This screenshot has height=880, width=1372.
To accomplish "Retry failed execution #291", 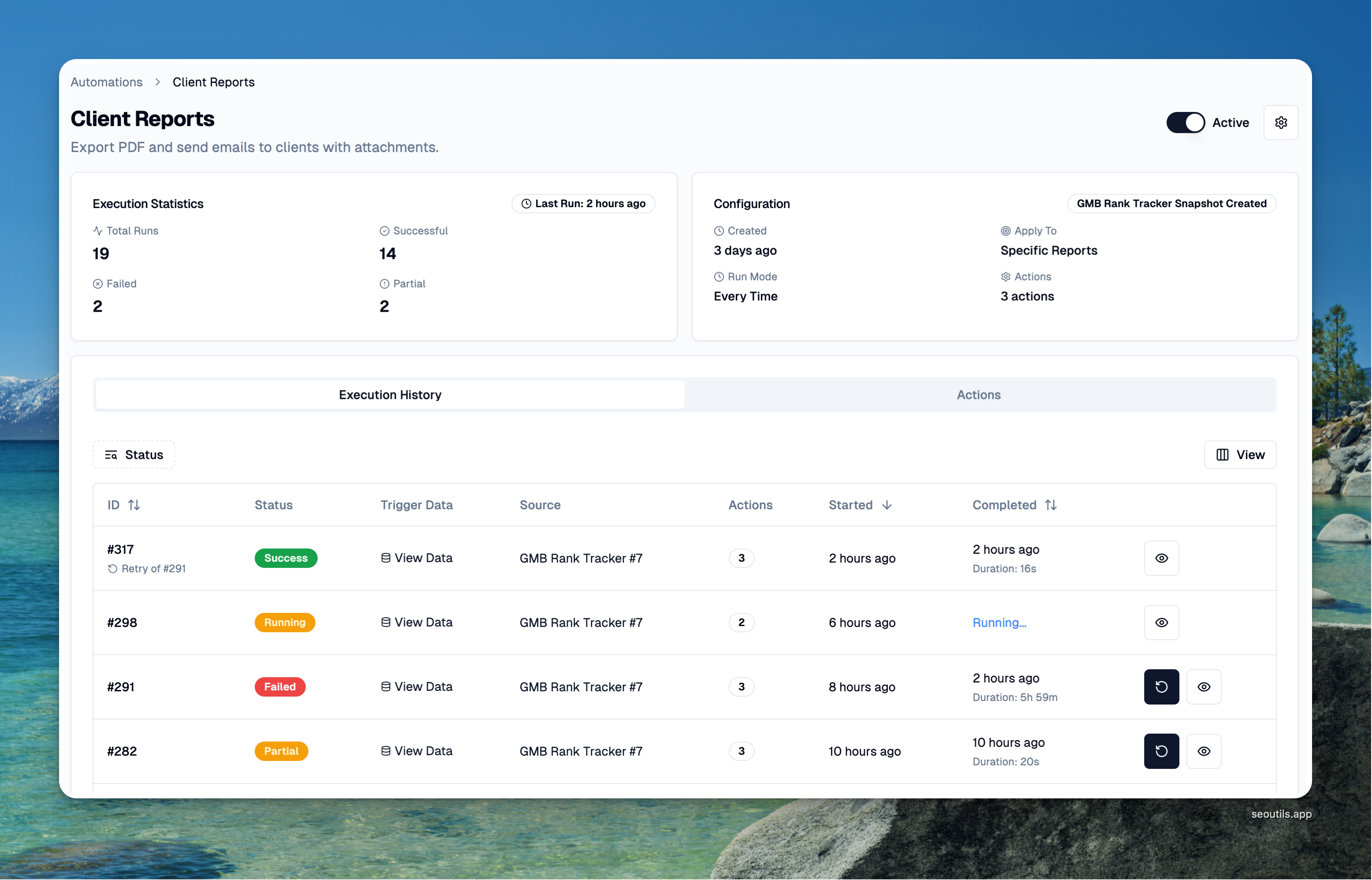I will click(1160, 686).
